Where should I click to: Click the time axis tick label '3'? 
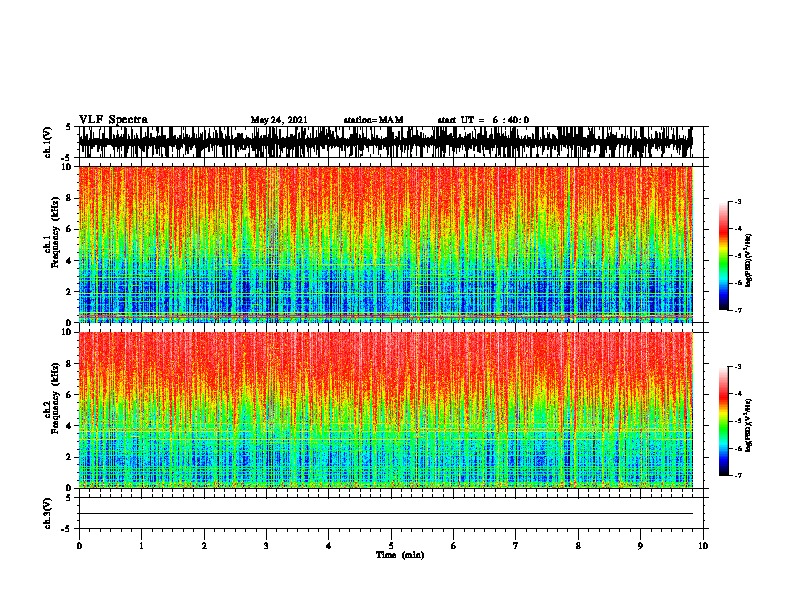266,546
